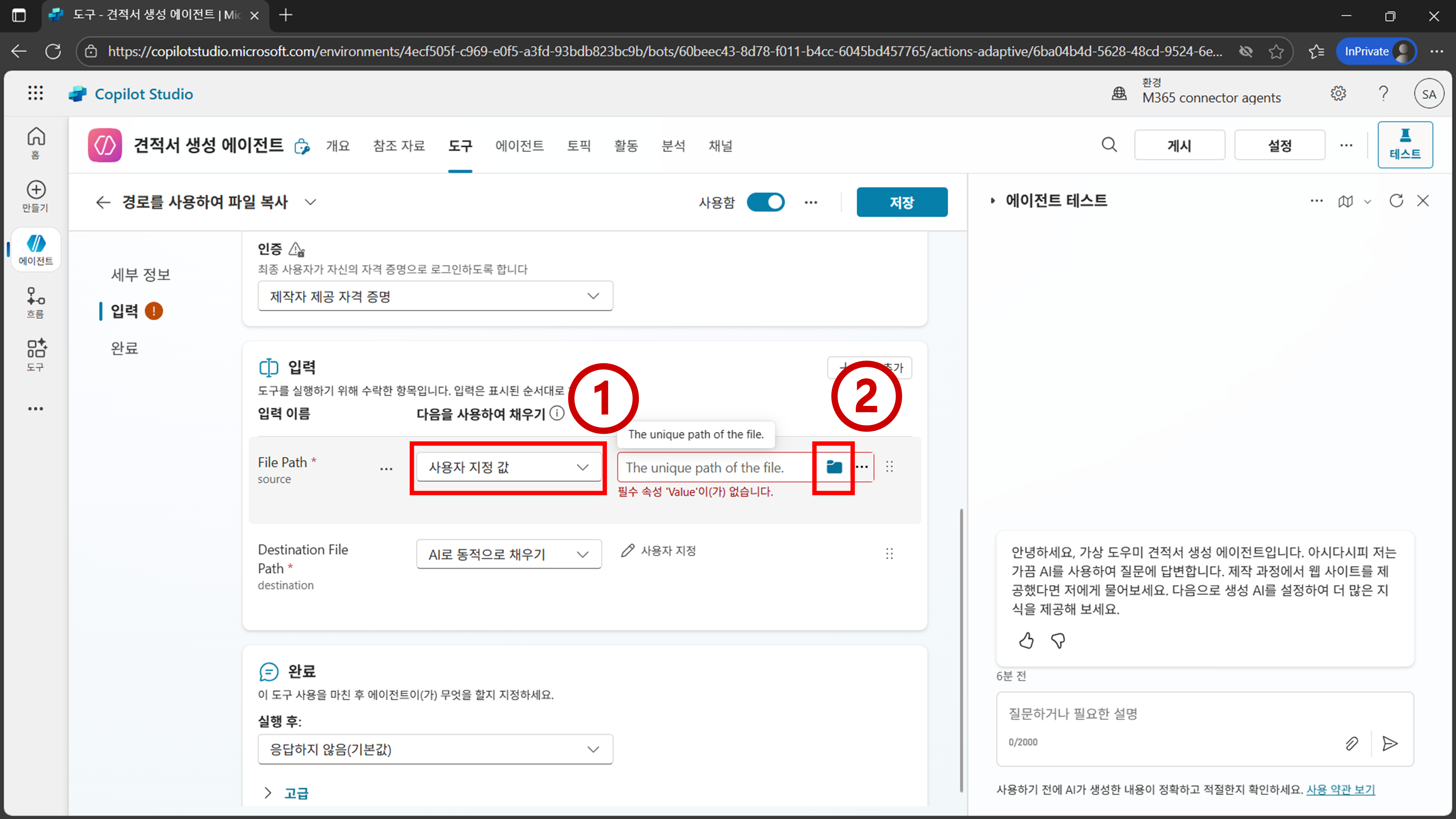Refresh the agent test conversation

pos(1396,201)
